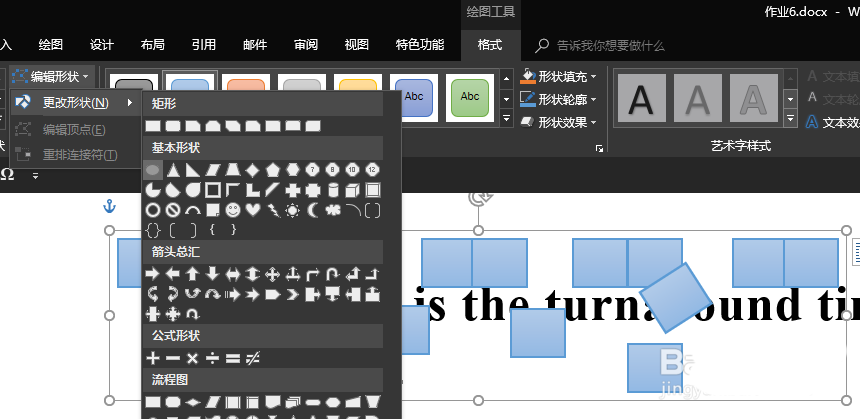Select the rotated blue square shape
This screenshot has width=860, height=419.
pos(676,298)
